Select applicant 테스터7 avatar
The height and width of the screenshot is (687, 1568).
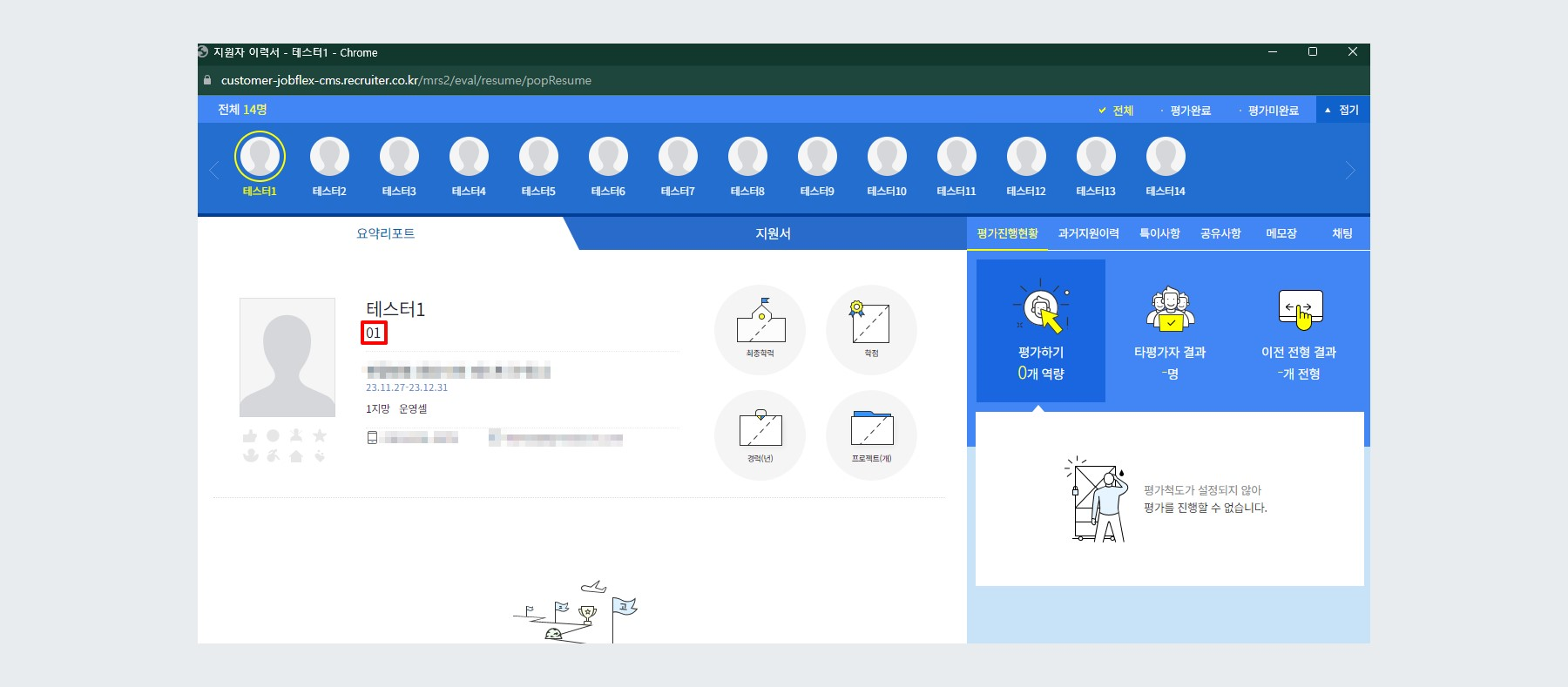click(678, 157)
